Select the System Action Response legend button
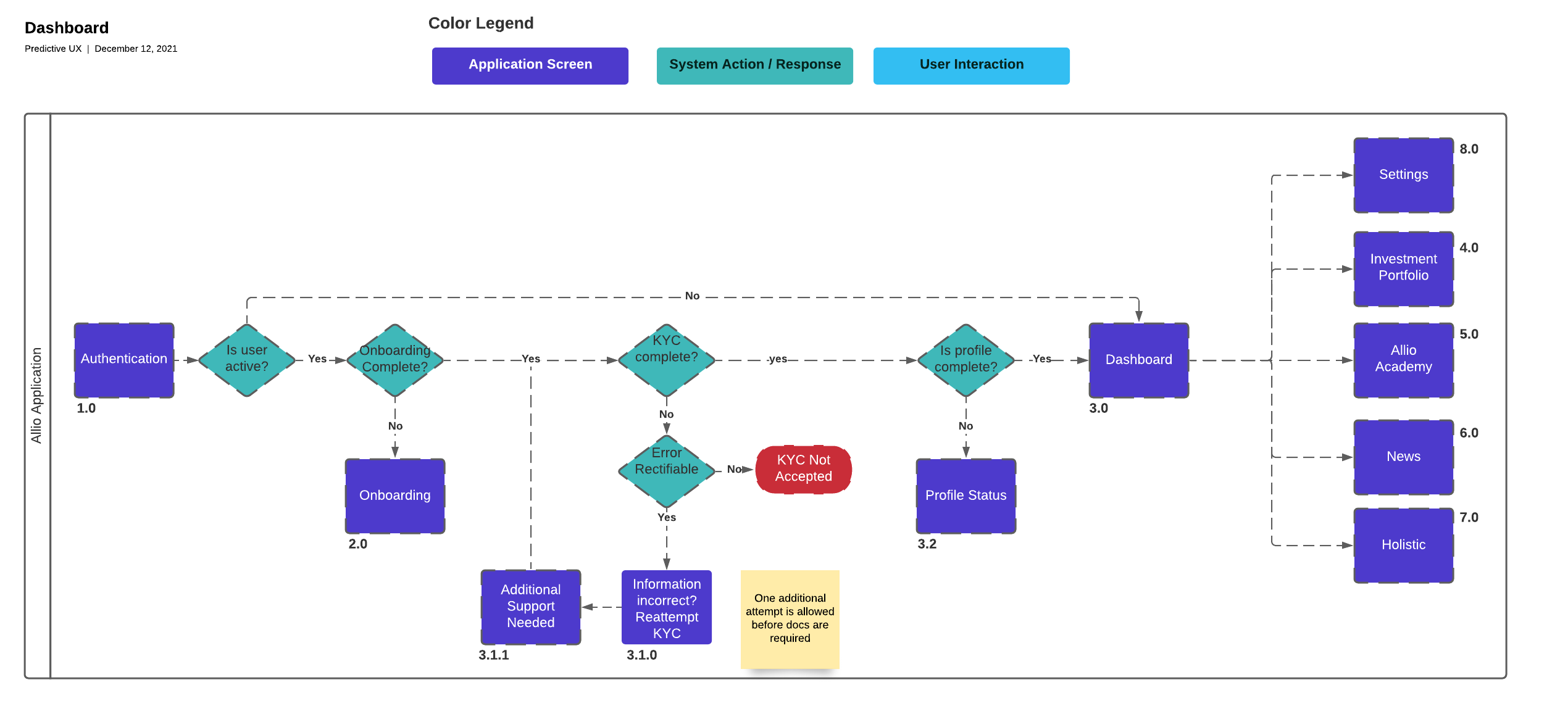Viewport: 1568px width, 706px height. 757,64
